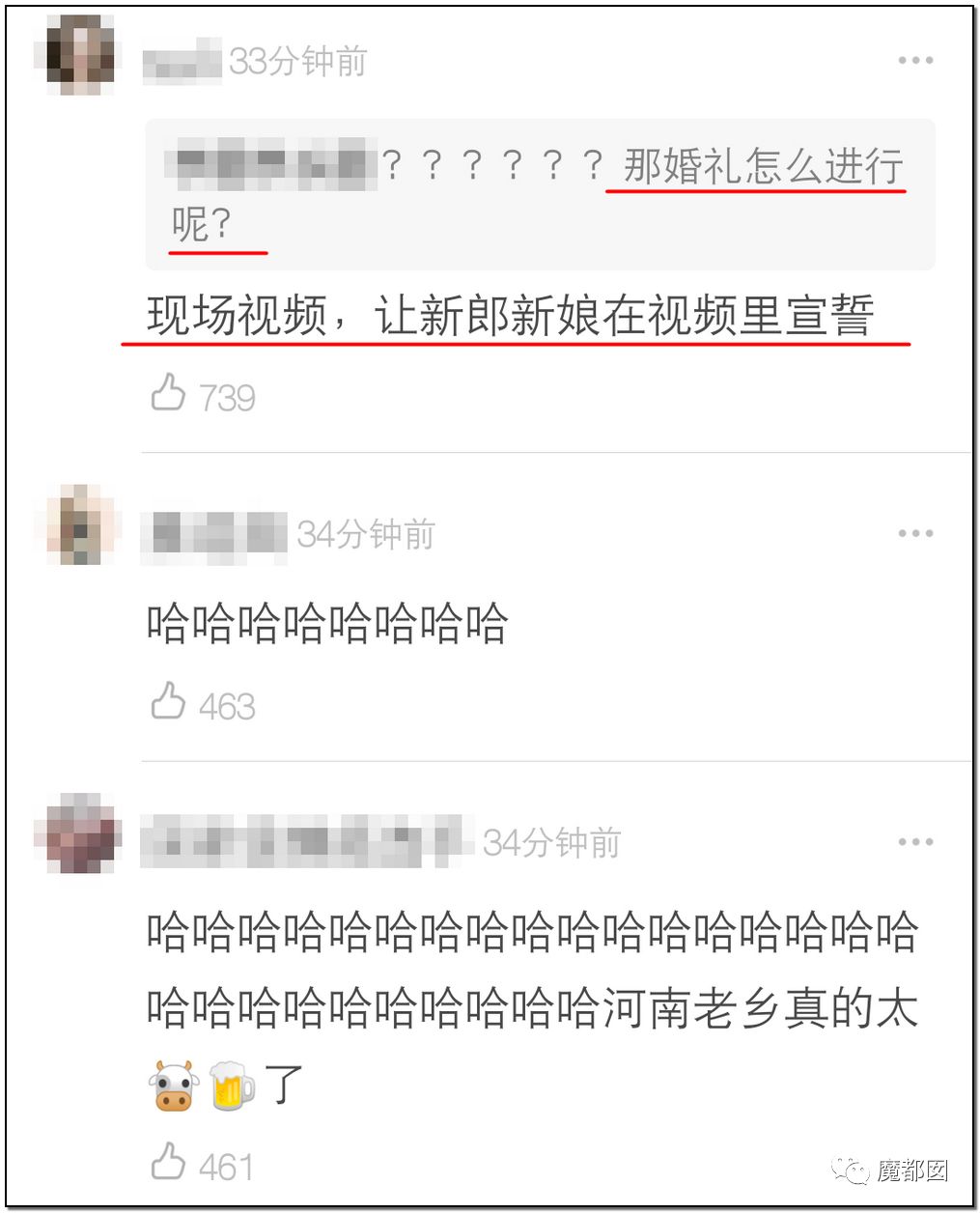Open second commenter's username profile
Image resolution: width=980 pixels, height=1213 pixels.
coord(213,534)
